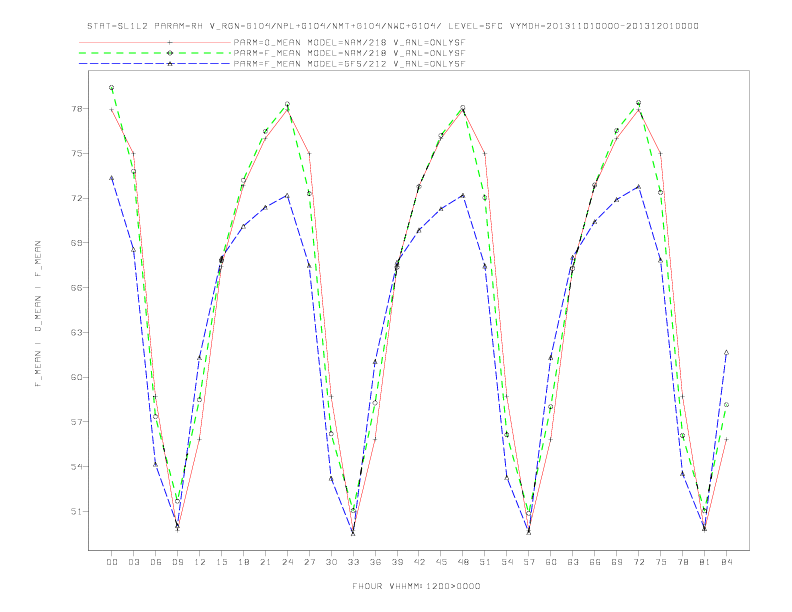Screen dimensions: 792x612
Task: Click x-axis forecast hour label 21
Action: [x=265, y=562]
